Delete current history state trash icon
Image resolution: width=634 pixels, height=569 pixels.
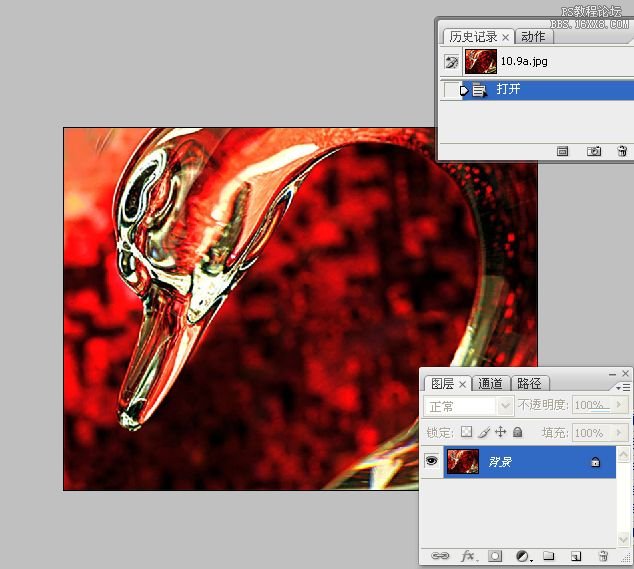pos(622,151)
